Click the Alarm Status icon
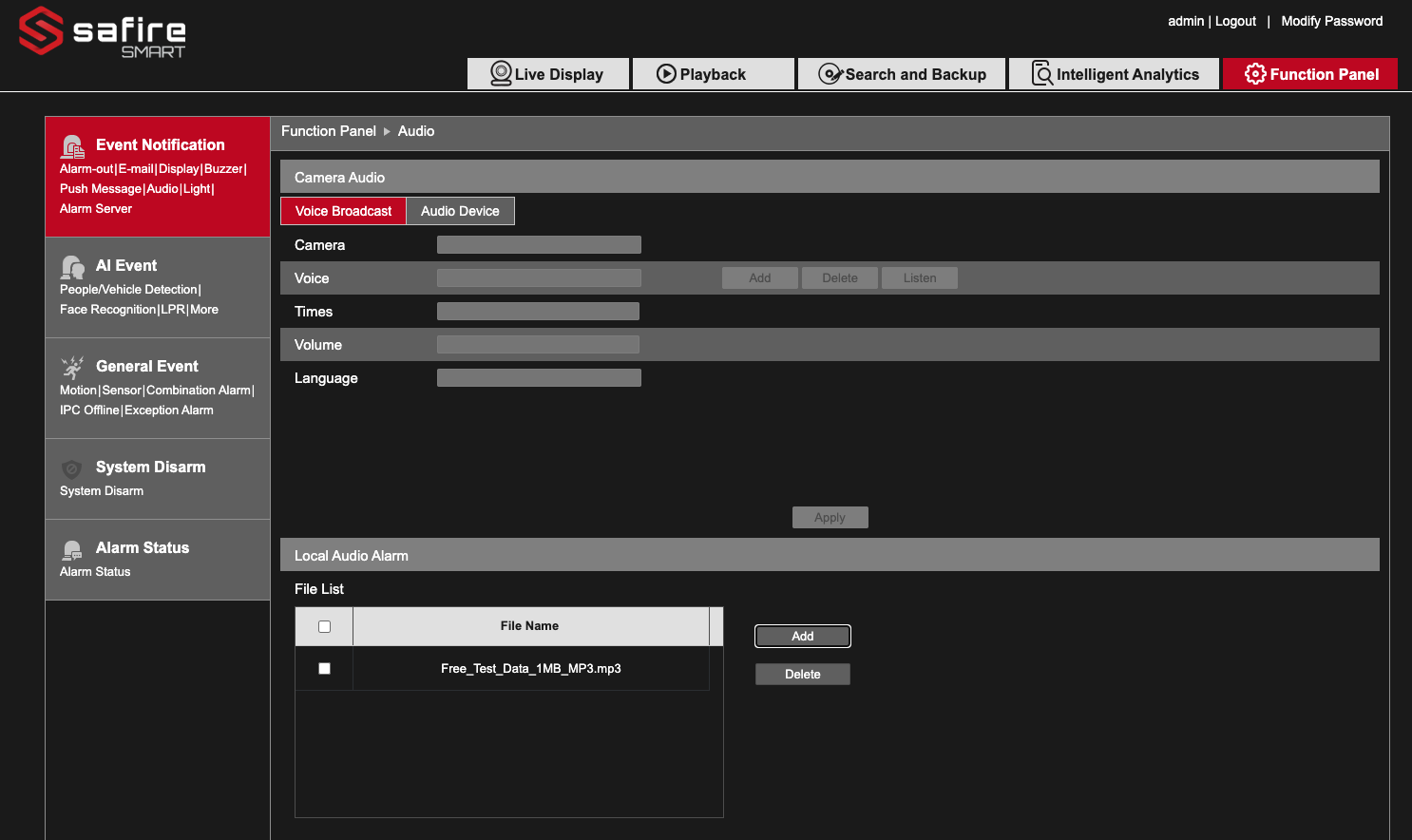This screenshot has height=840, width=1412. click(73, 549)
